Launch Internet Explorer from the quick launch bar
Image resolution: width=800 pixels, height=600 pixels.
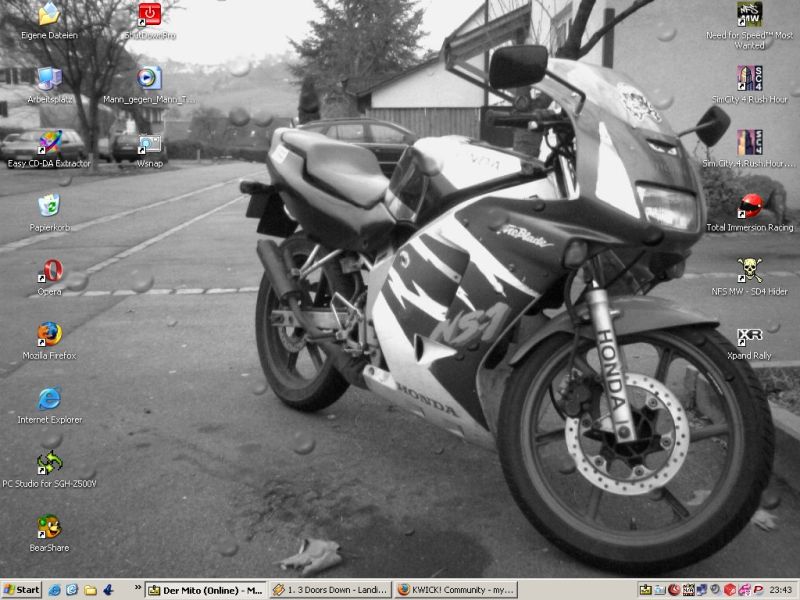pos(54,590)
